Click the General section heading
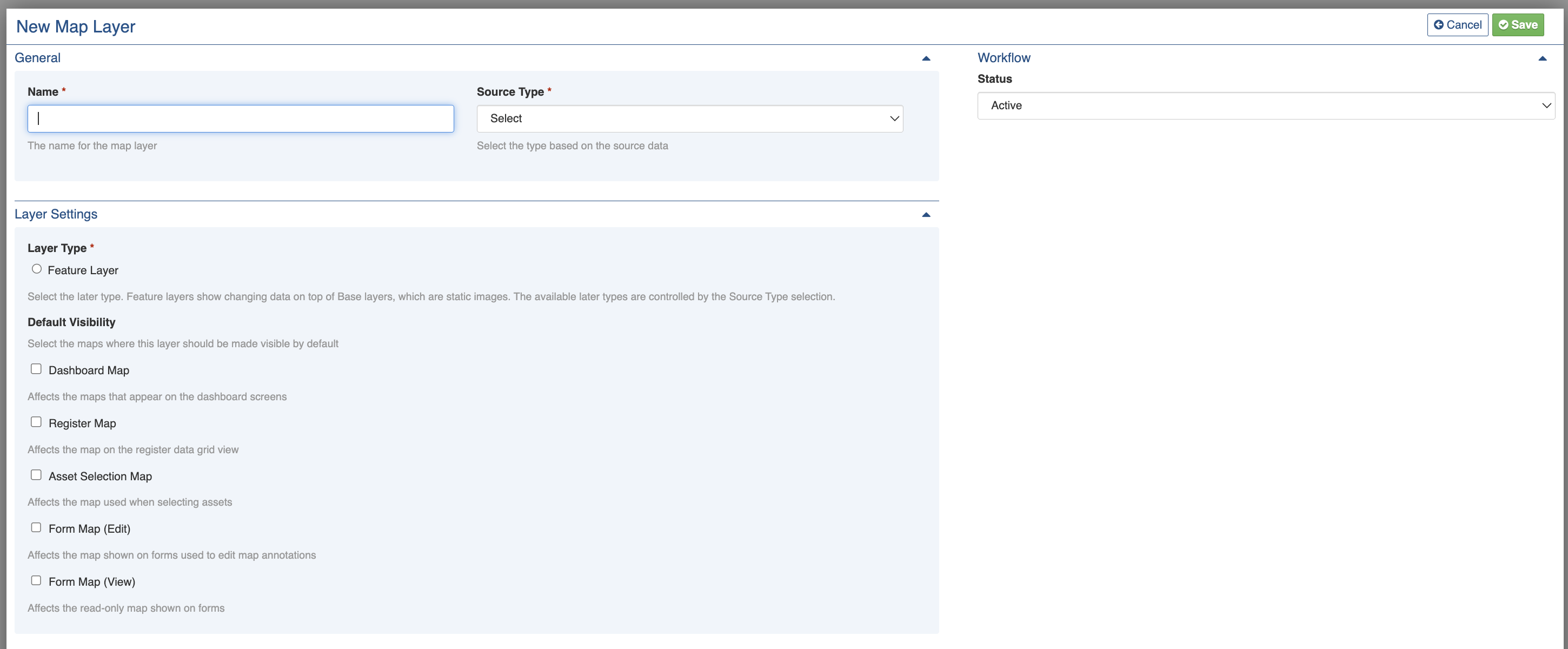The height and width of the screenshot is (649, 1568). click(38, 58)
